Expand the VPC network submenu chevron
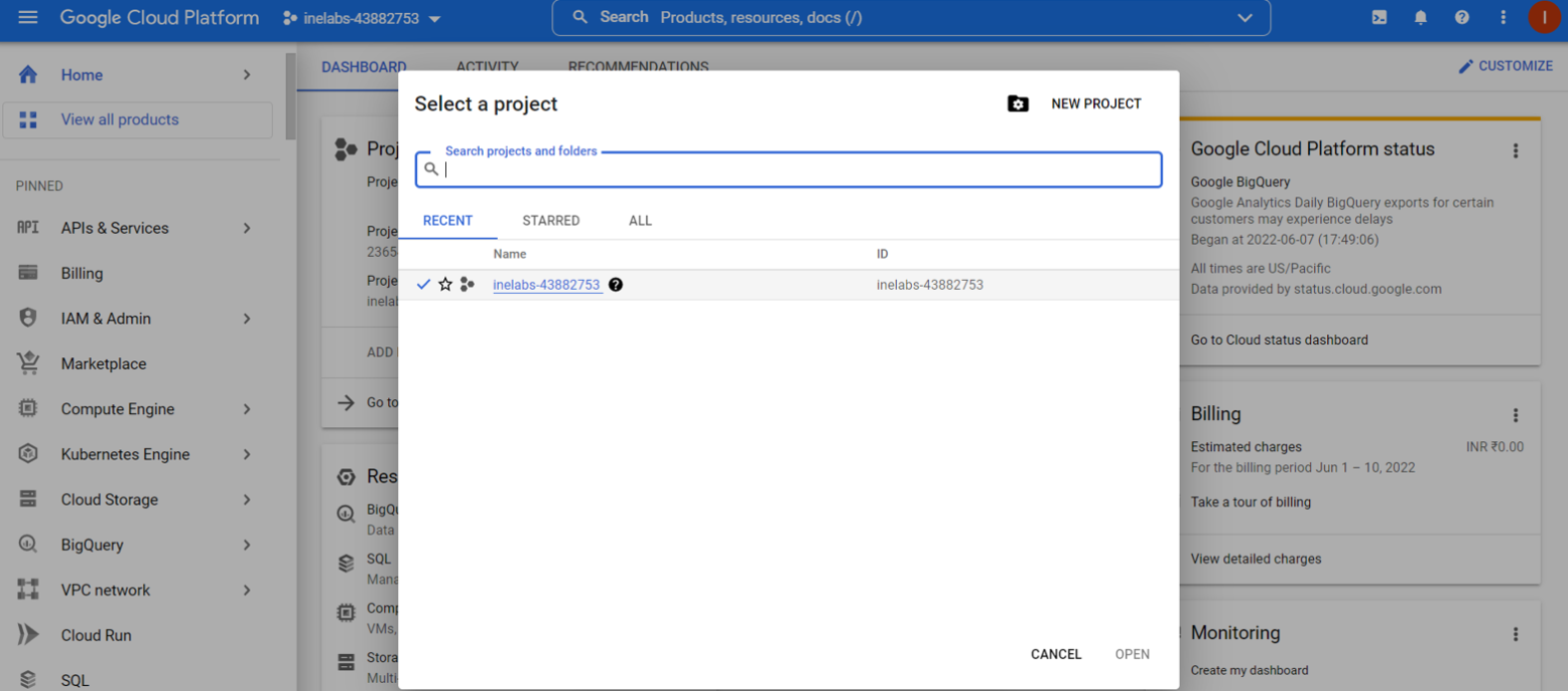Image resolution: width=1568 pixels, height=691 pixels. click(x=247, y=590)
